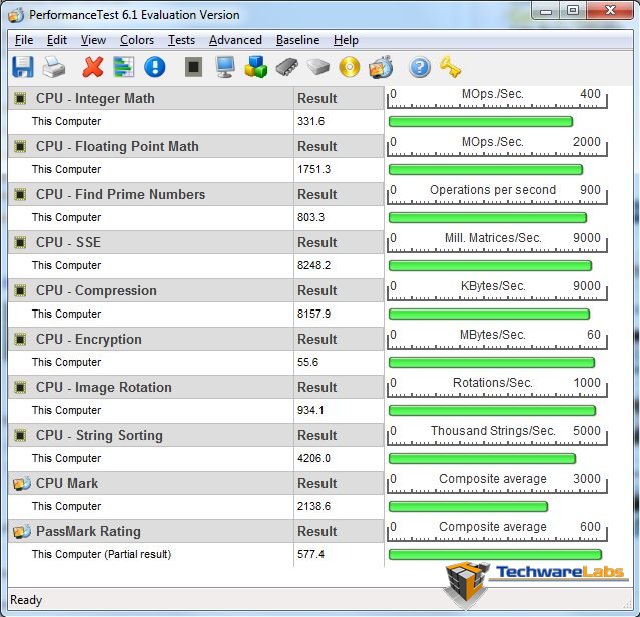The width and height of the screenshot is (640, 617).
Task: Click the chip icon beside CPU - Floating Point Math
Action: coord(20,146)
